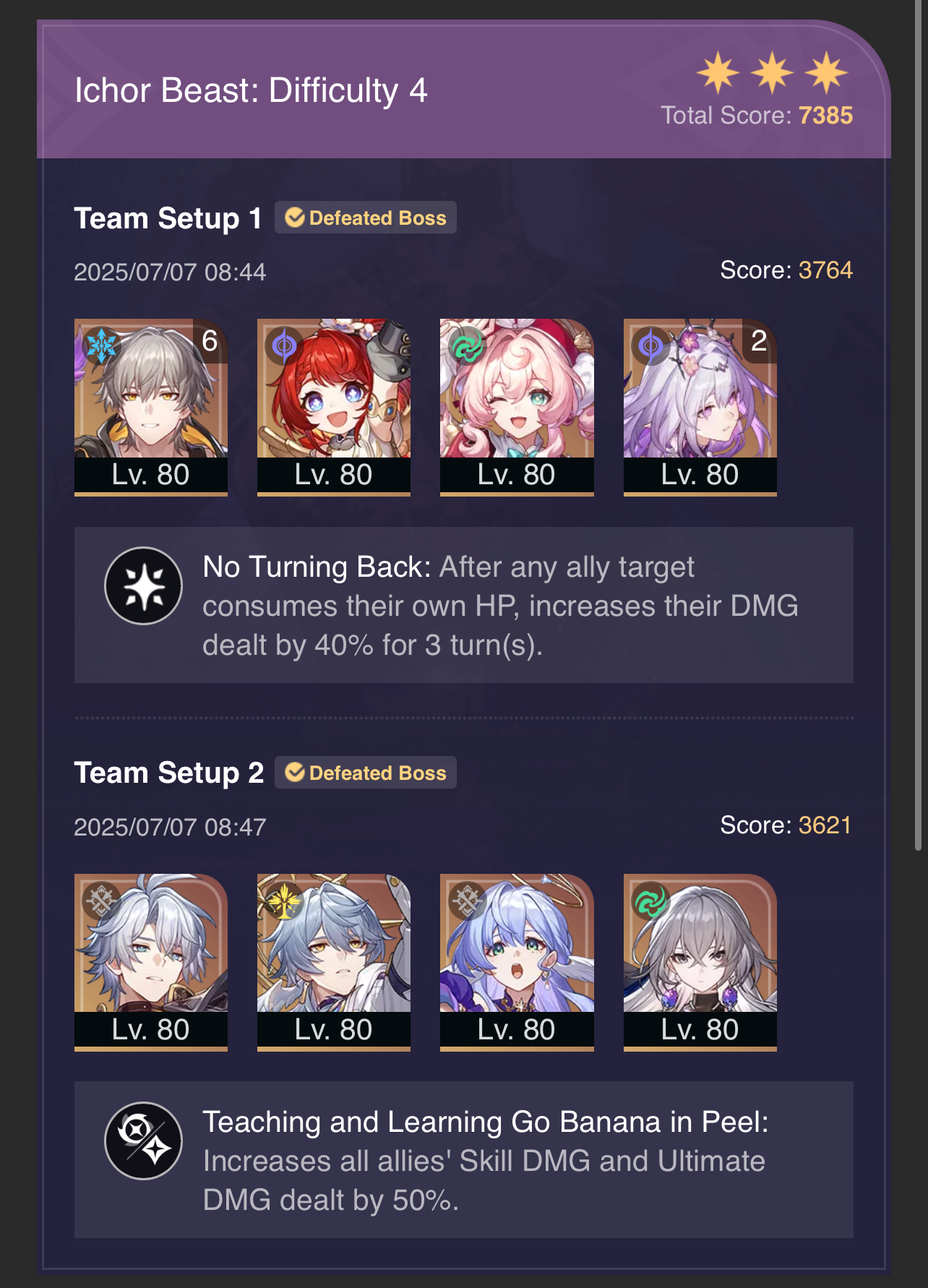The width and height of the screenshot is (928, 1288).
Task: Click the page scrollbar on the right edge
Action: click(919, 426)
